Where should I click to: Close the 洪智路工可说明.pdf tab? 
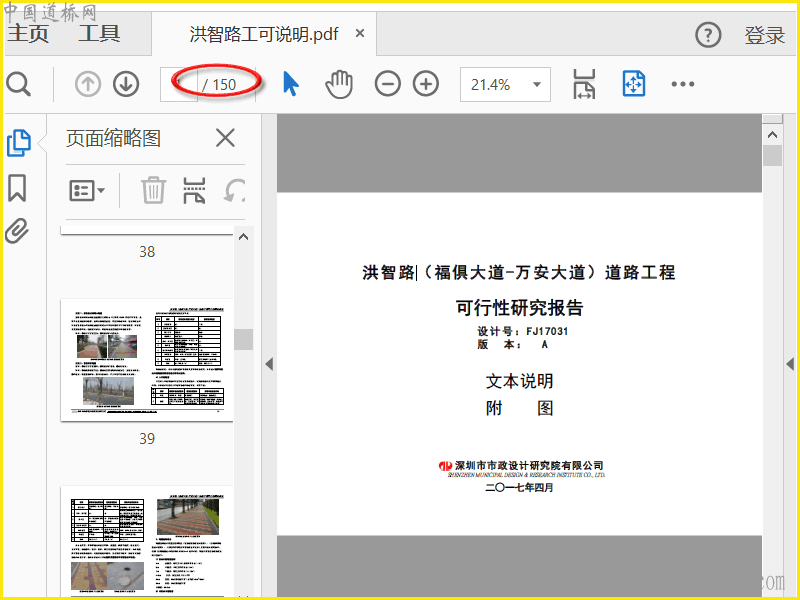(x=360, y=34)
